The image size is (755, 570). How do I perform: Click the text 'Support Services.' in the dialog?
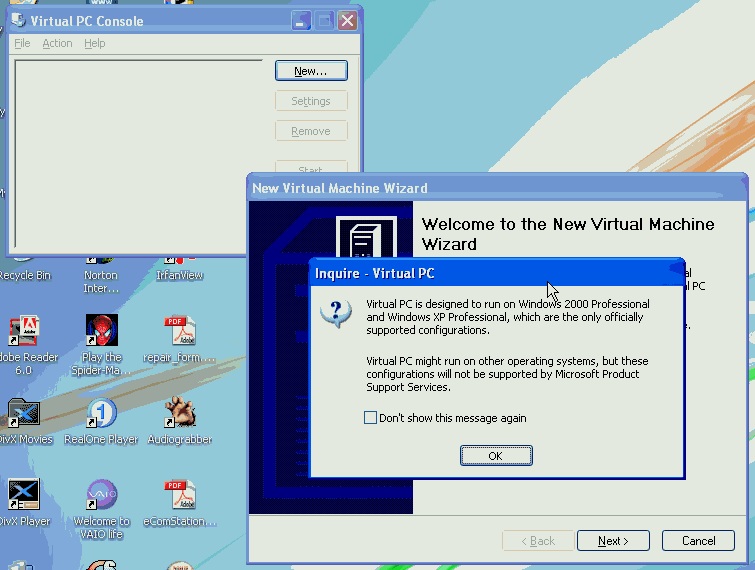point(408,387)
